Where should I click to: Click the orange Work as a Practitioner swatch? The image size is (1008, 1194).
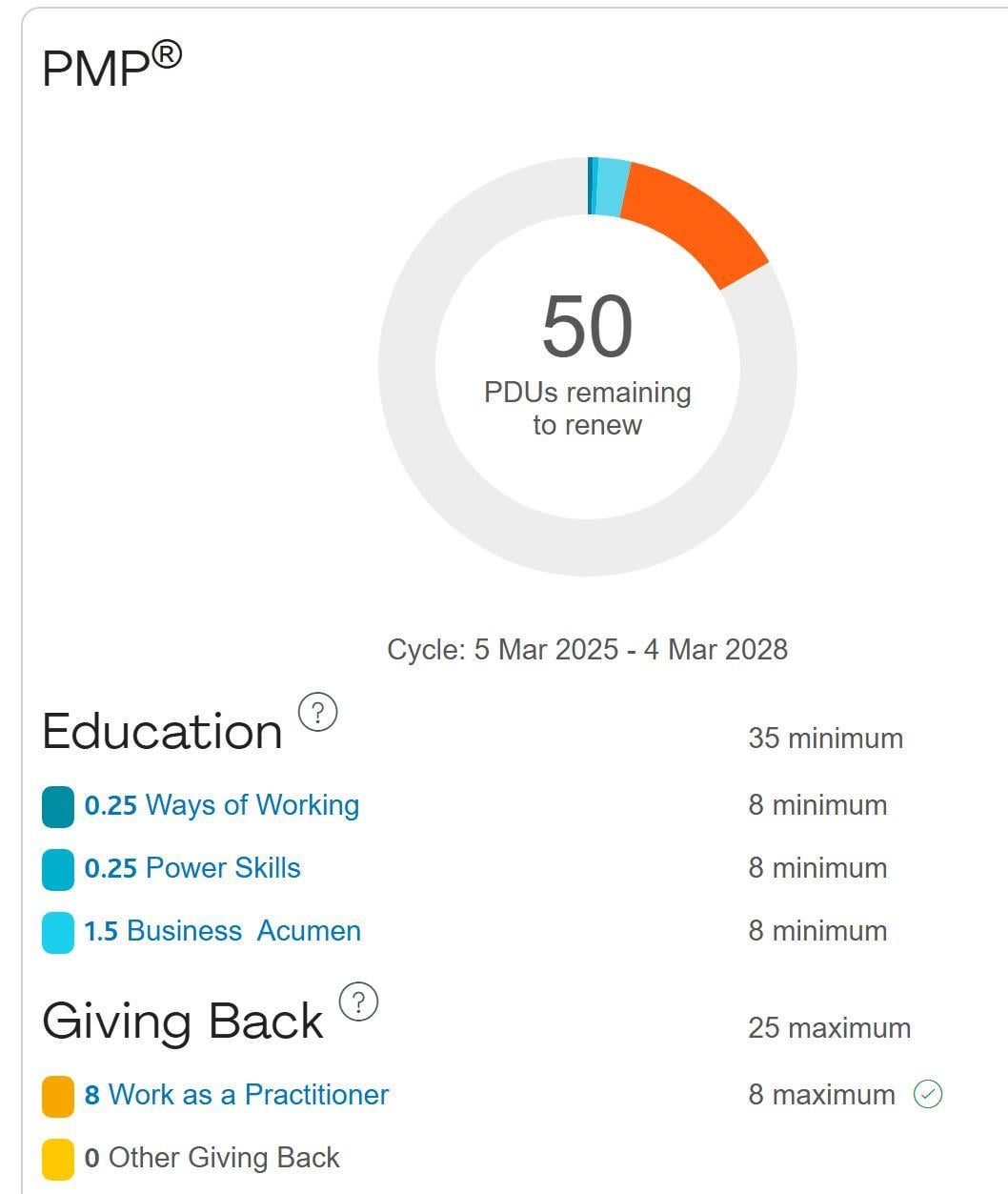click(x=58, y=1096)
